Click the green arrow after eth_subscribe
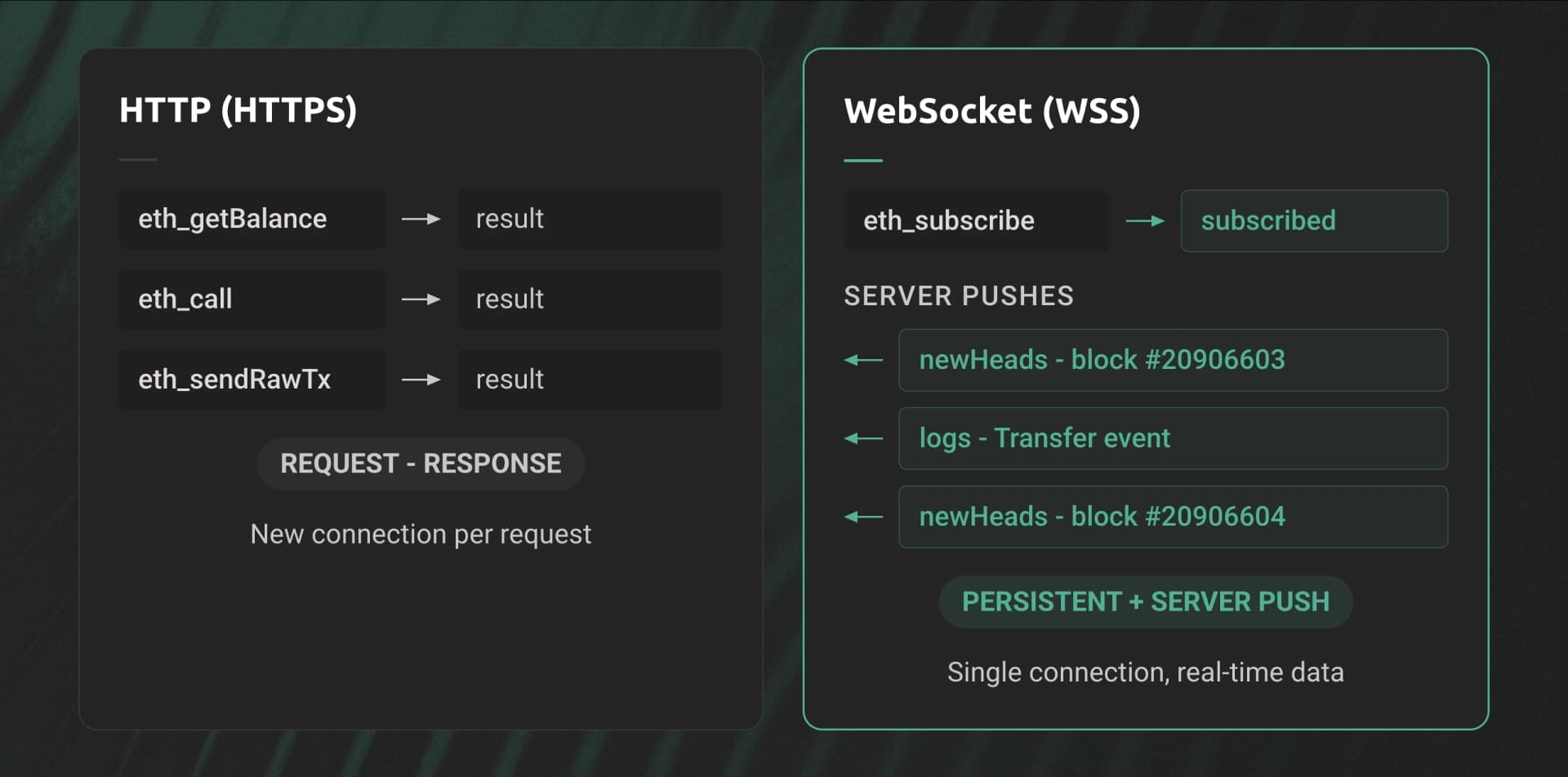This screenshot has width=1568, height=777. [x=1145, y=221]
